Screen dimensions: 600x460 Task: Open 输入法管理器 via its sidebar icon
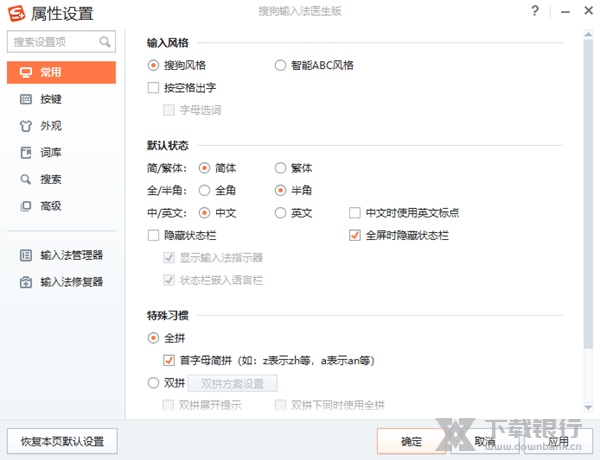click(26, 255)
